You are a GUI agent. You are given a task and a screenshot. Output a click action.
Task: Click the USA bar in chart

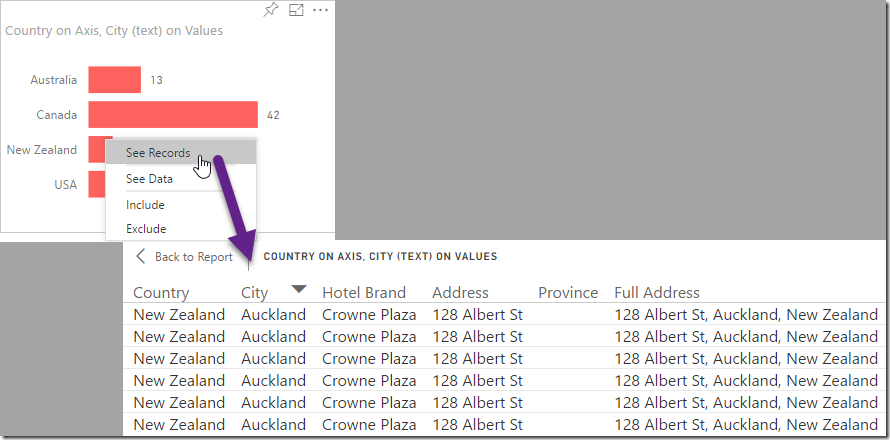[x=97, y=185]
